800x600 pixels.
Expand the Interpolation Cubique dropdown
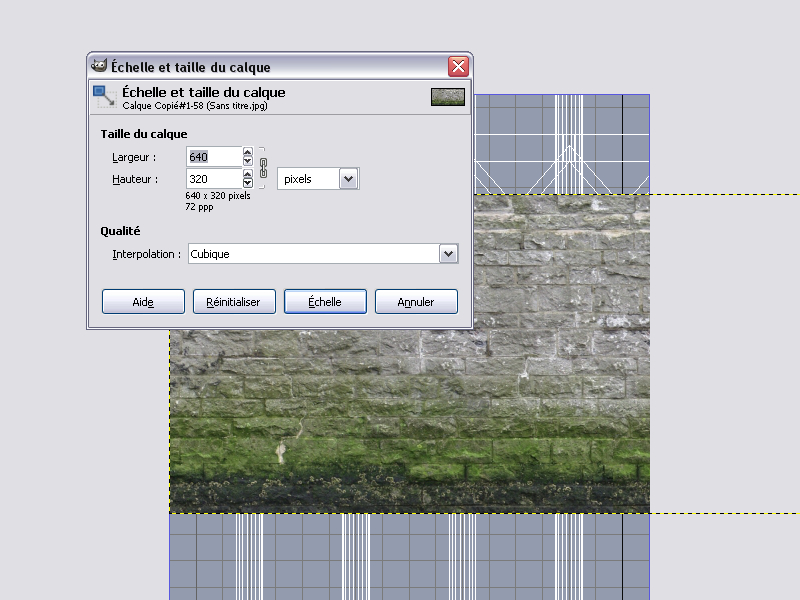point(448,254)
